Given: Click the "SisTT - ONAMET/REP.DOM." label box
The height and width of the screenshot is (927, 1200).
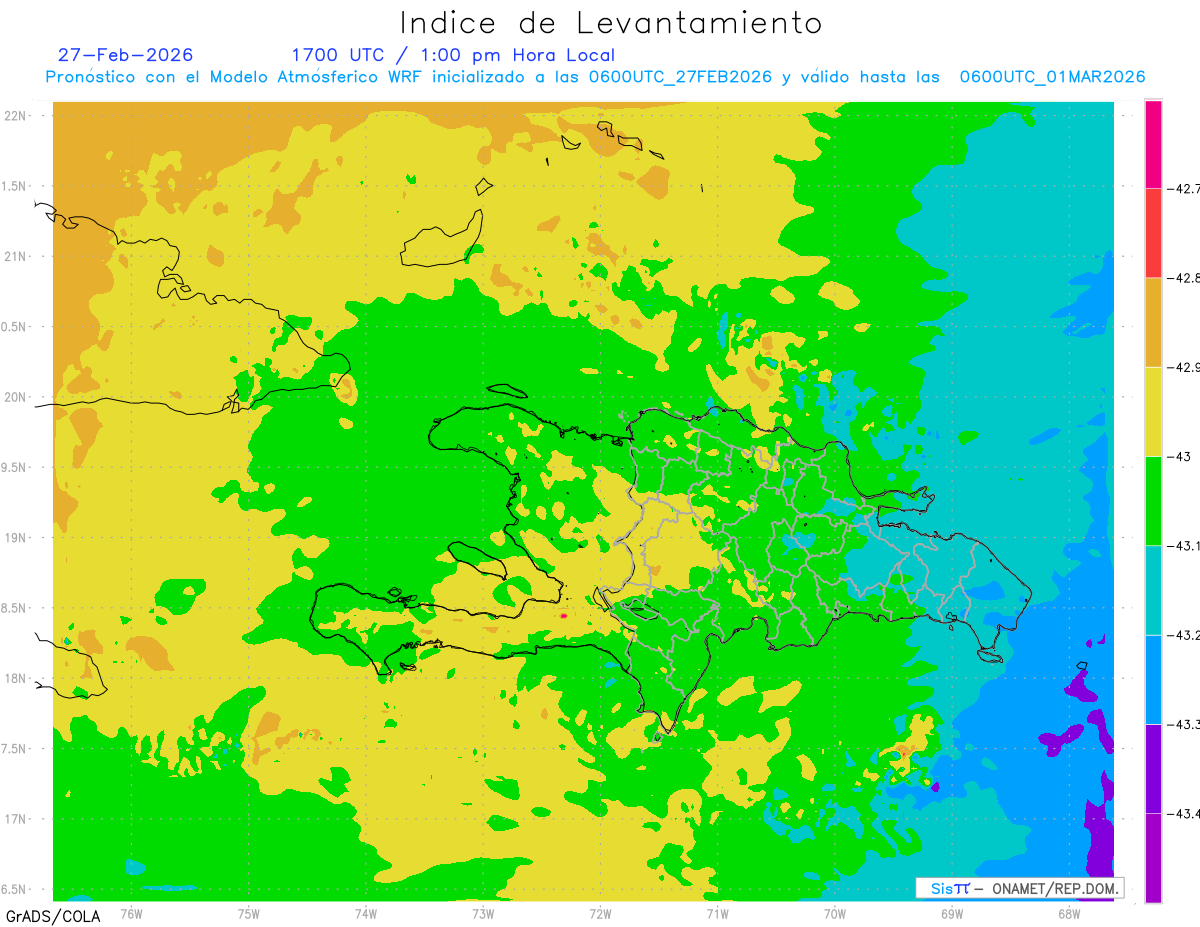Looking at the screenshot, I should pos(1019,888).
